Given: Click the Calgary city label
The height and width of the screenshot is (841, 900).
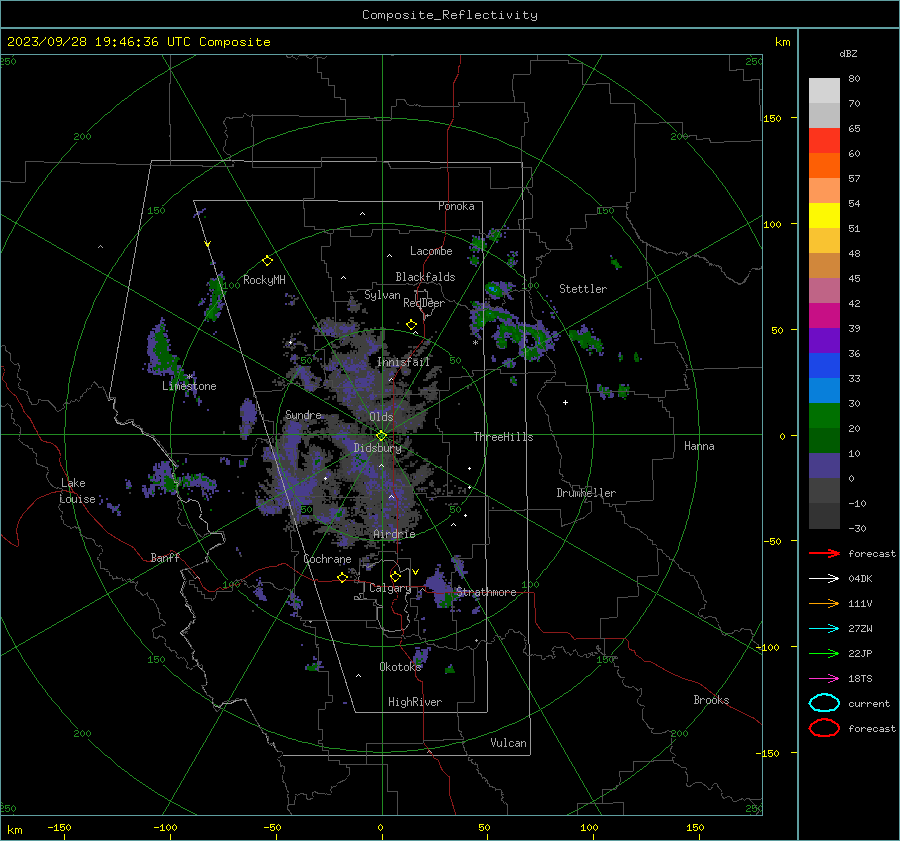Looking at the screenshot, I should (x=390, y=588).
